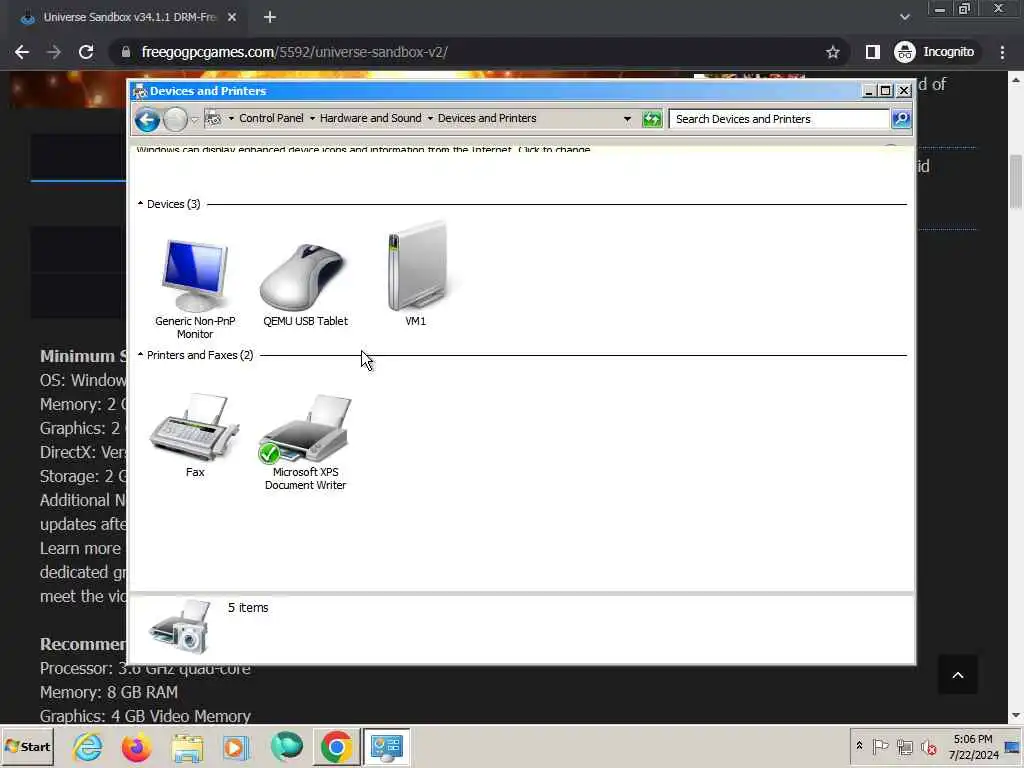1024x768 pixels.
Task: Open the Chrome side panel icon
Action: 872,52
